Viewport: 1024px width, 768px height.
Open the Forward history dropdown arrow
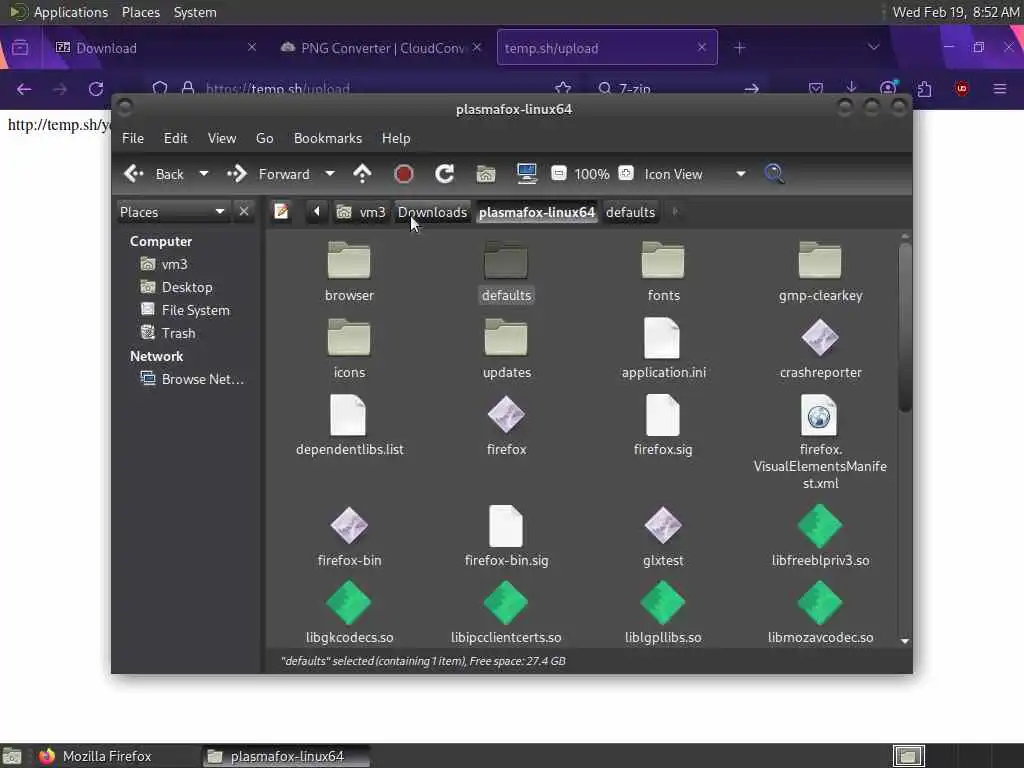[330, 174]
